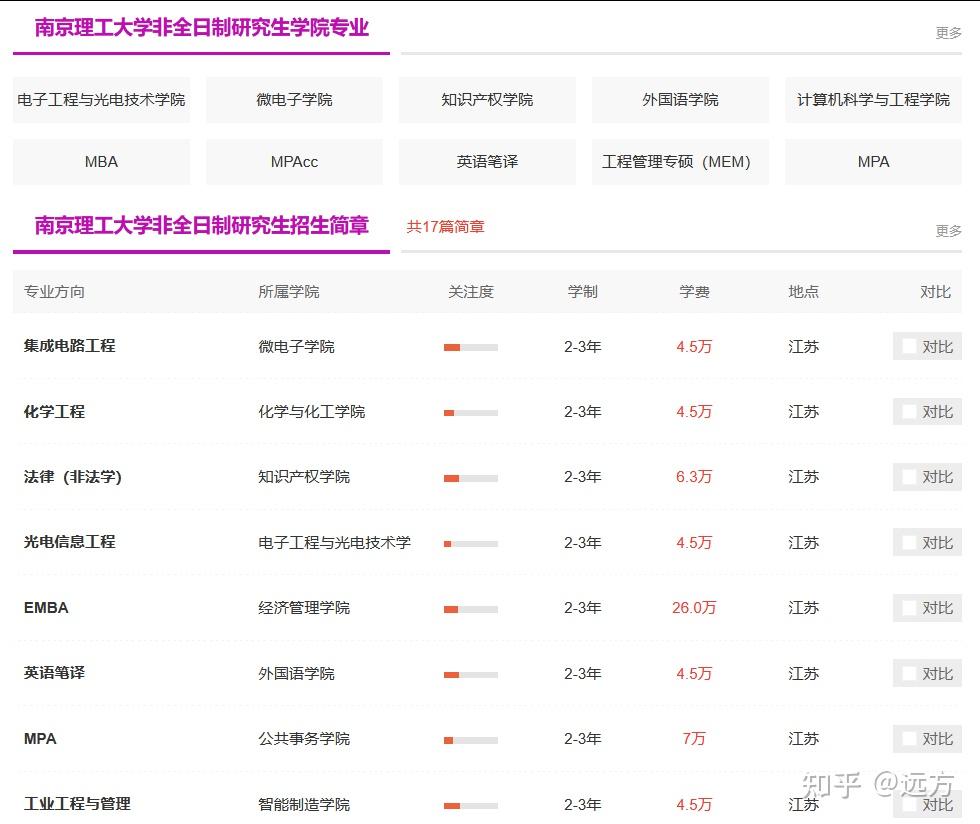Viewport: 980px width, 824px height.
Task: Click the 所属学院 column header
Action: tap(289, 292)
